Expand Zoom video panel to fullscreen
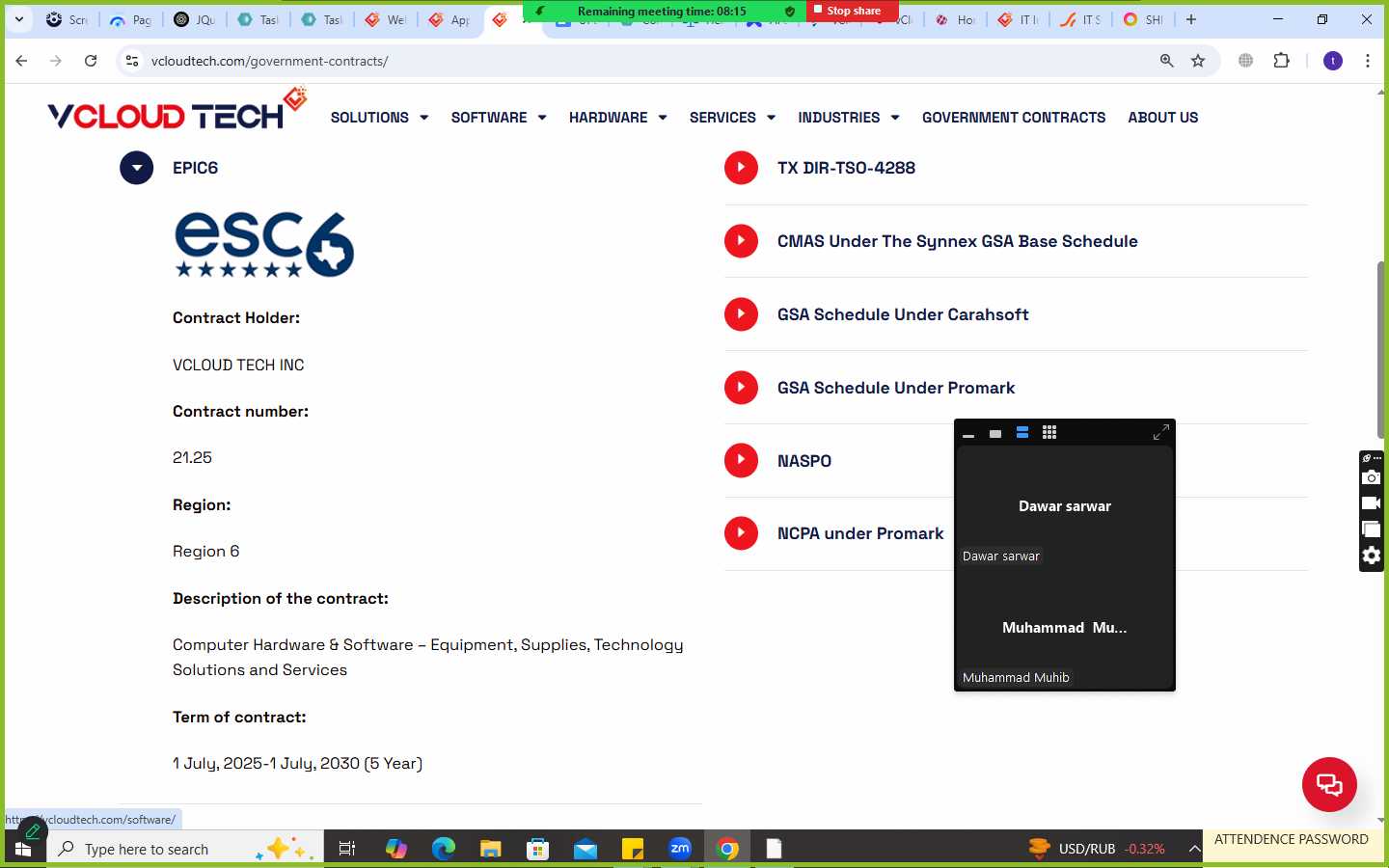 tap(1161, 433)
